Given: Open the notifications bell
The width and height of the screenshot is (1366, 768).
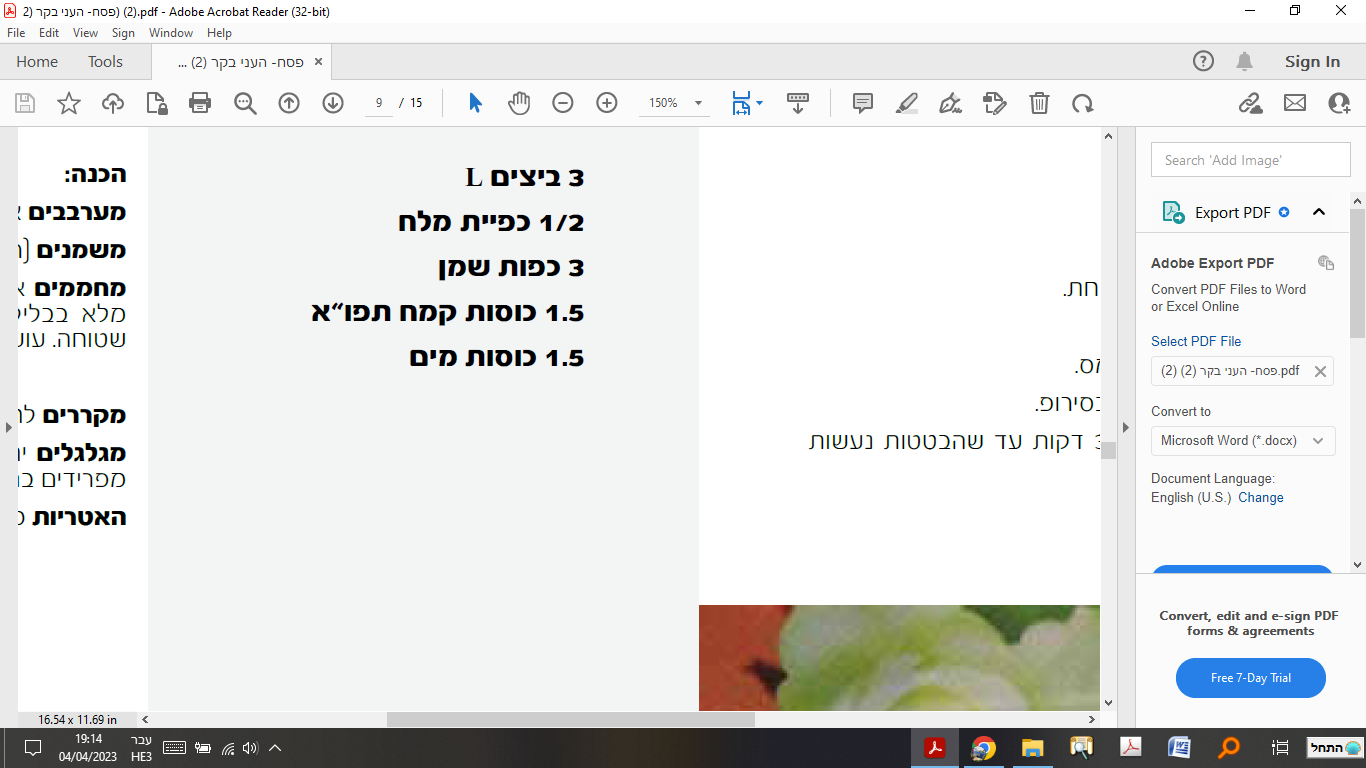Looking at the screenshot, I should click(x=1245, y=61).
